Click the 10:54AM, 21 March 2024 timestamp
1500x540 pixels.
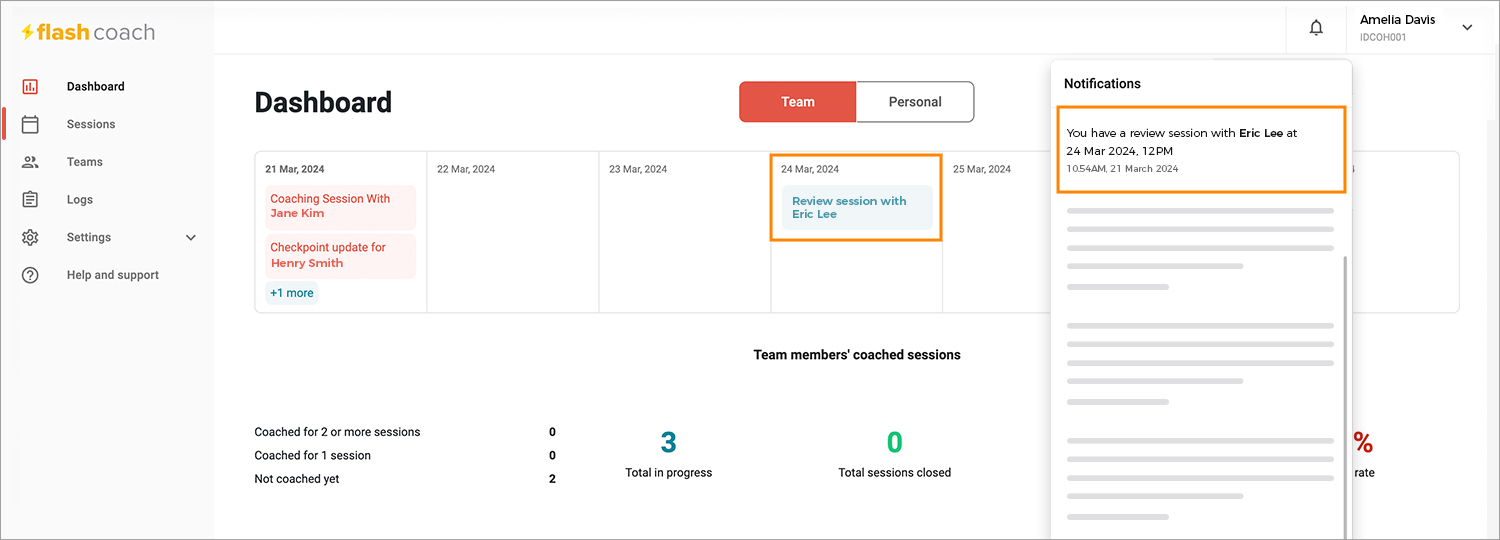[x=1123, y=169]
